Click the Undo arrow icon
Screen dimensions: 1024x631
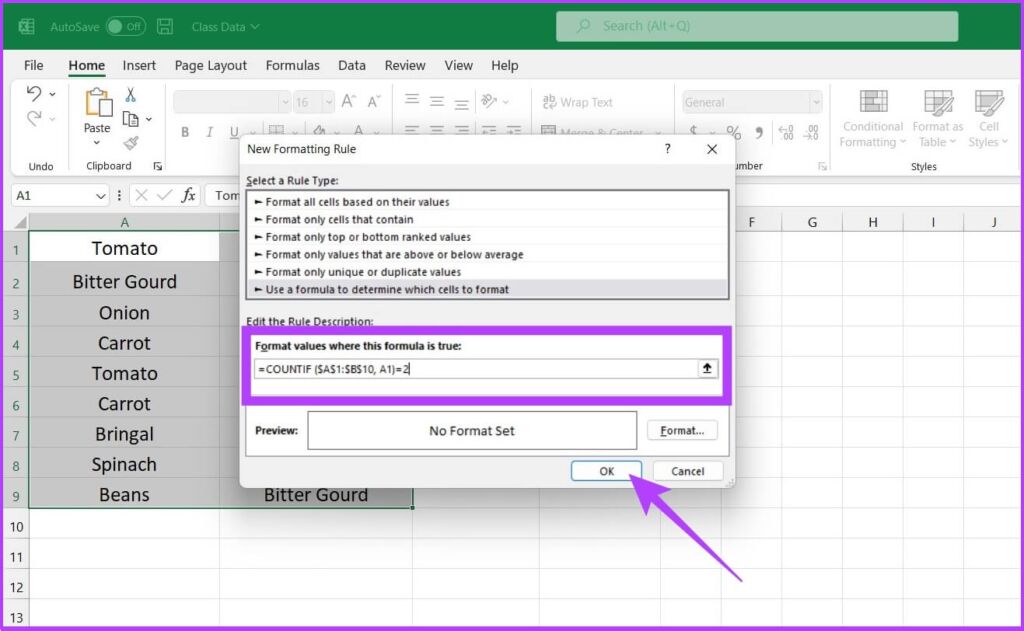(x=33, y=93)
